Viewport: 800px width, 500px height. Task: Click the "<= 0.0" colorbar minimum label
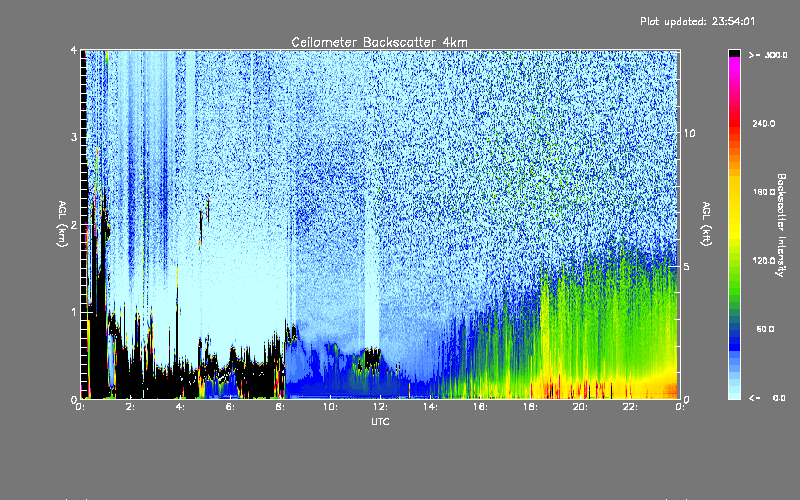[767, 398]
